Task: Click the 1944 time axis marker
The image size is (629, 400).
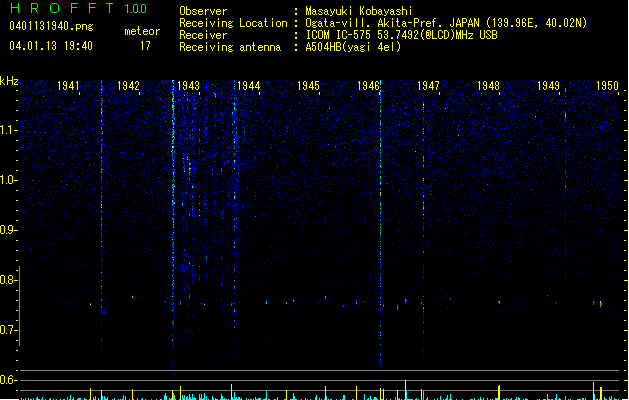Action: click(x=248, y=86)
